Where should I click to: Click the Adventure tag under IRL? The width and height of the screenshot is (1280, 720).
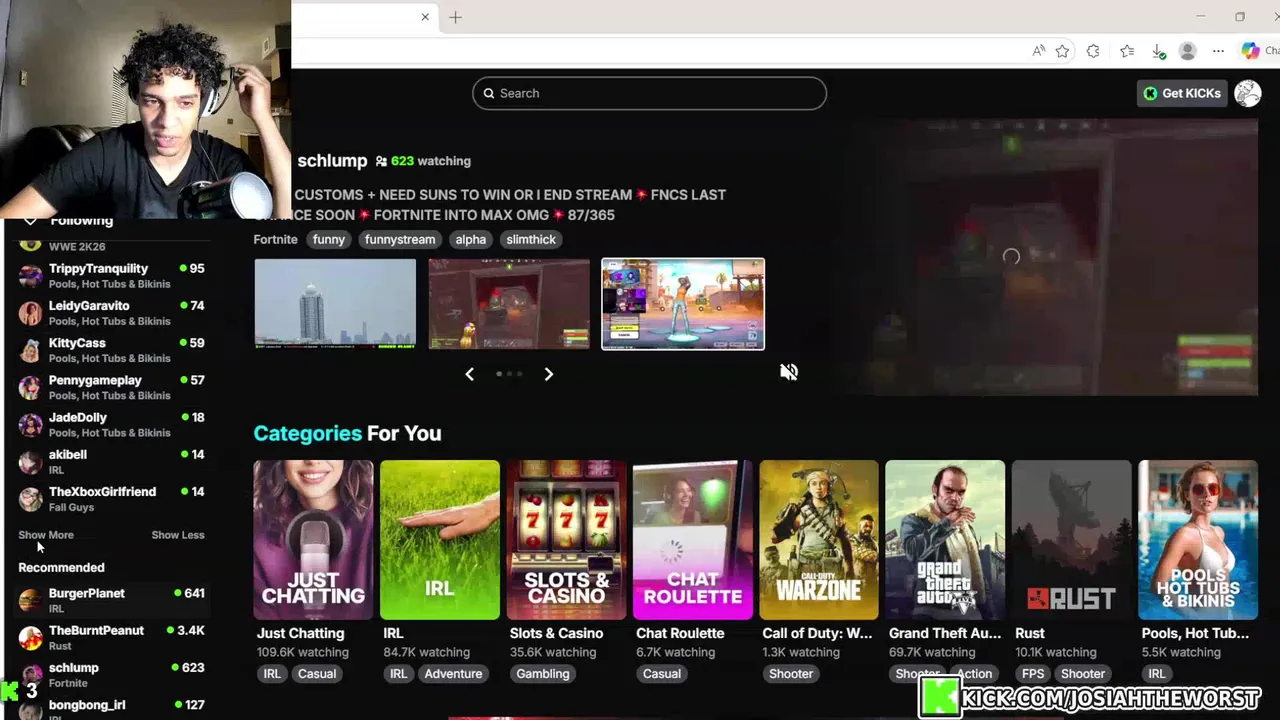453,673
